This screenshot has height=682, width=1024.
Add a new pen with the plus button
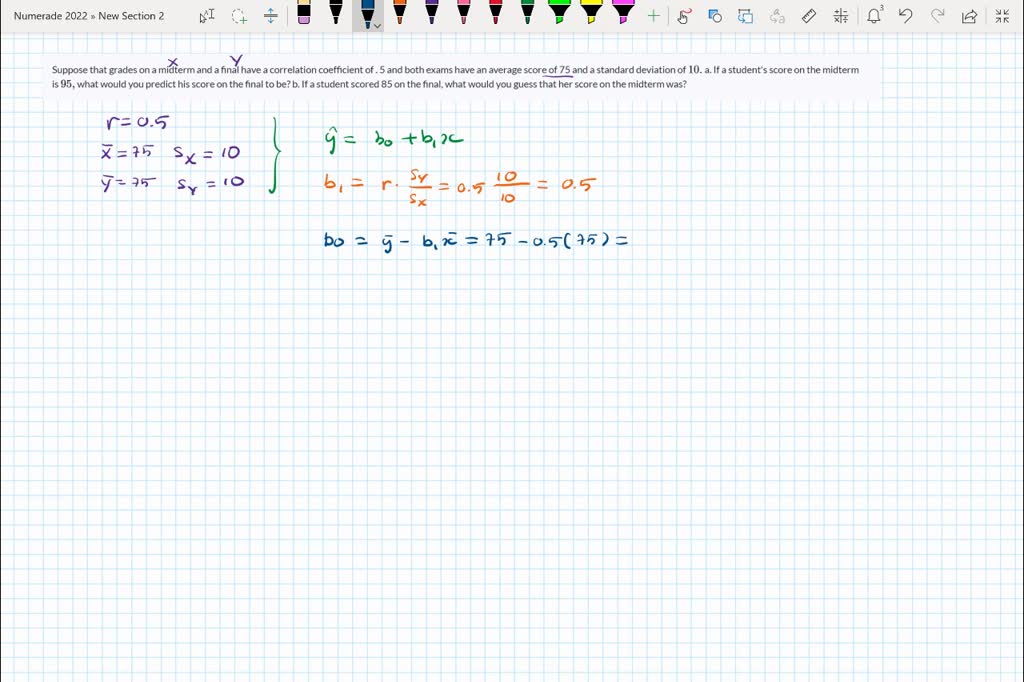(651, 15)
